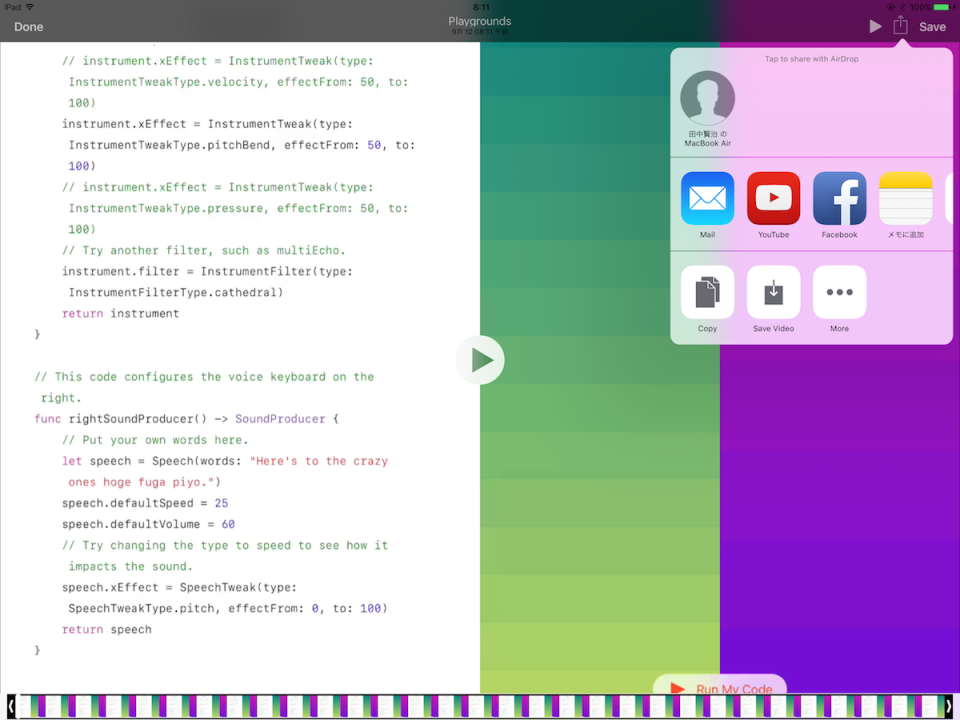
Task: Open Mail from the share sheet
Action: coord(707,200)
